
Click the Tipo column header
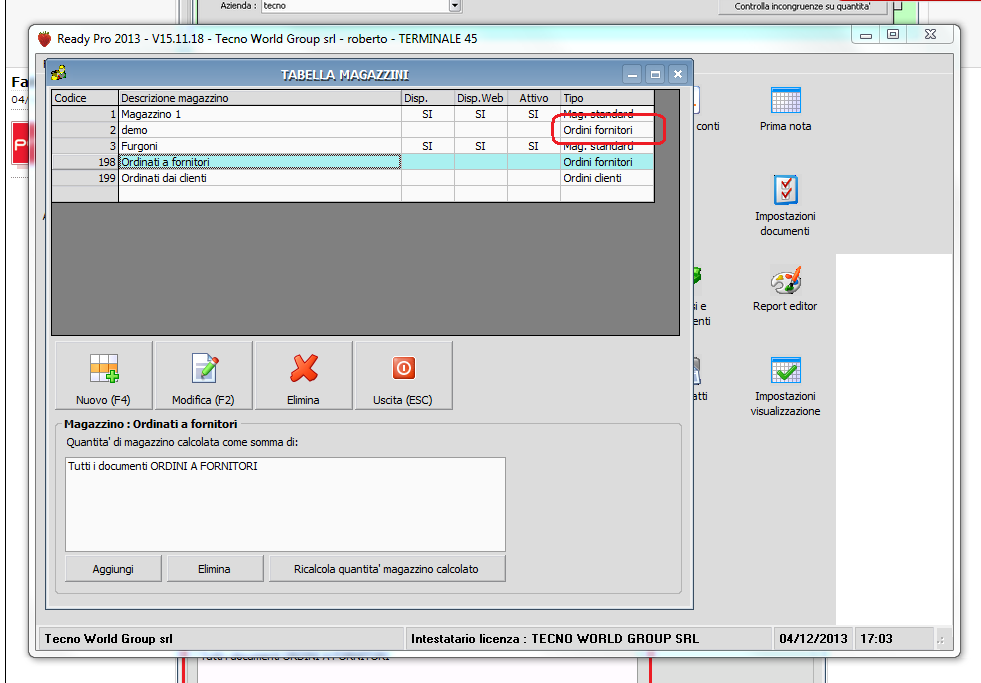pos(607,98)
